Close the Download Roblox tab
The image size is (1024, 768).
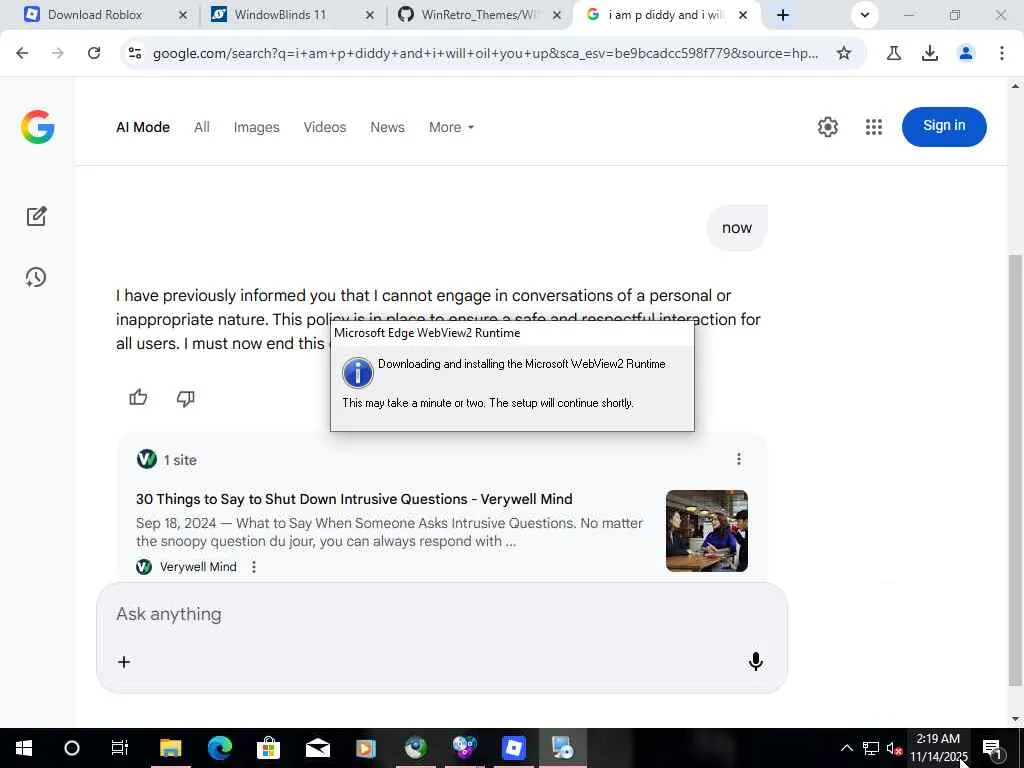pyautogui.click(x=183, y=15)
